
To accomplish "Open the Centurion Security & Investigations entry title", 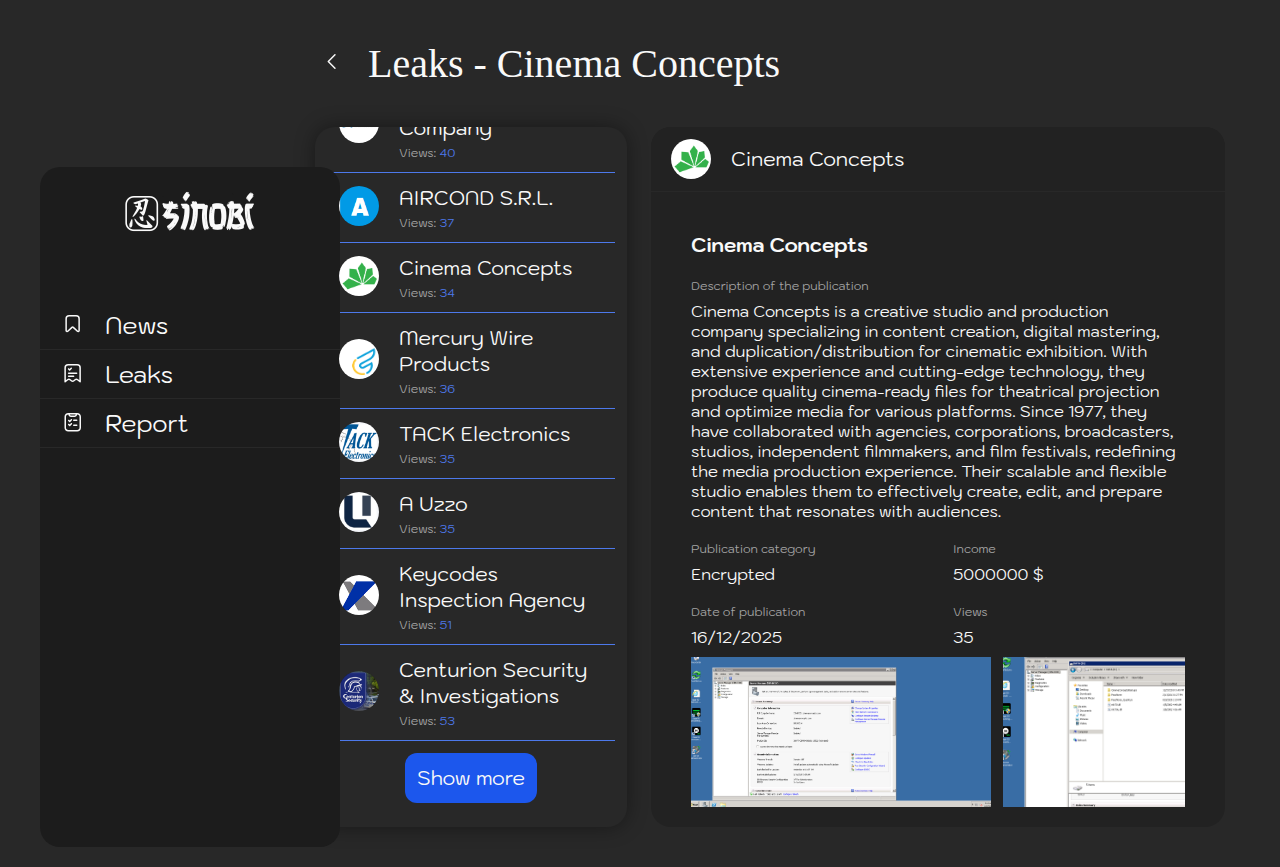I will coord(492,683).
